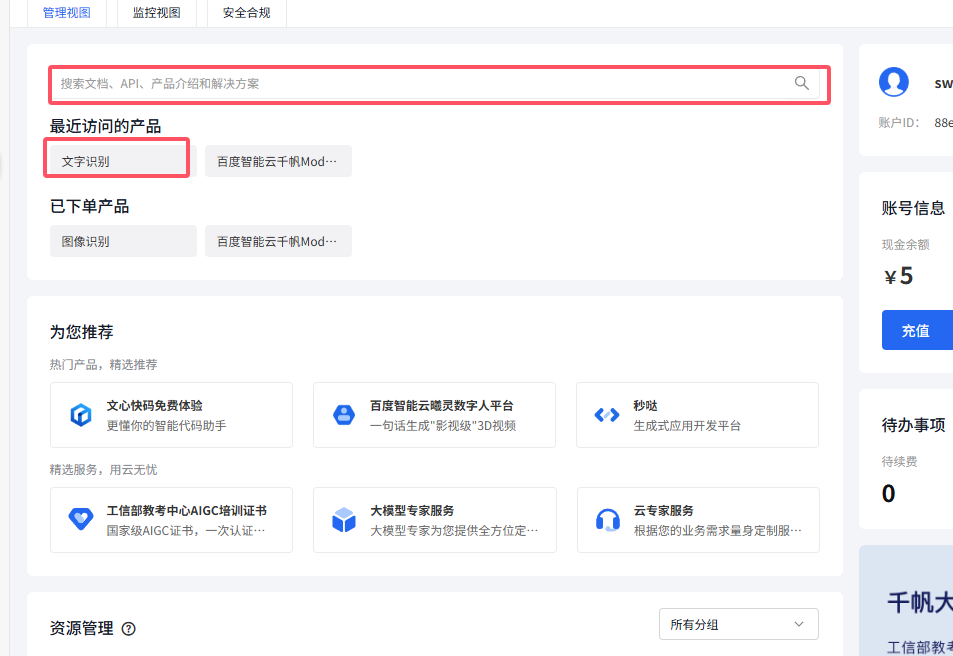Click the search magnifier icon
The height and width of the screenshot is (656, 953).
[802, 83]
